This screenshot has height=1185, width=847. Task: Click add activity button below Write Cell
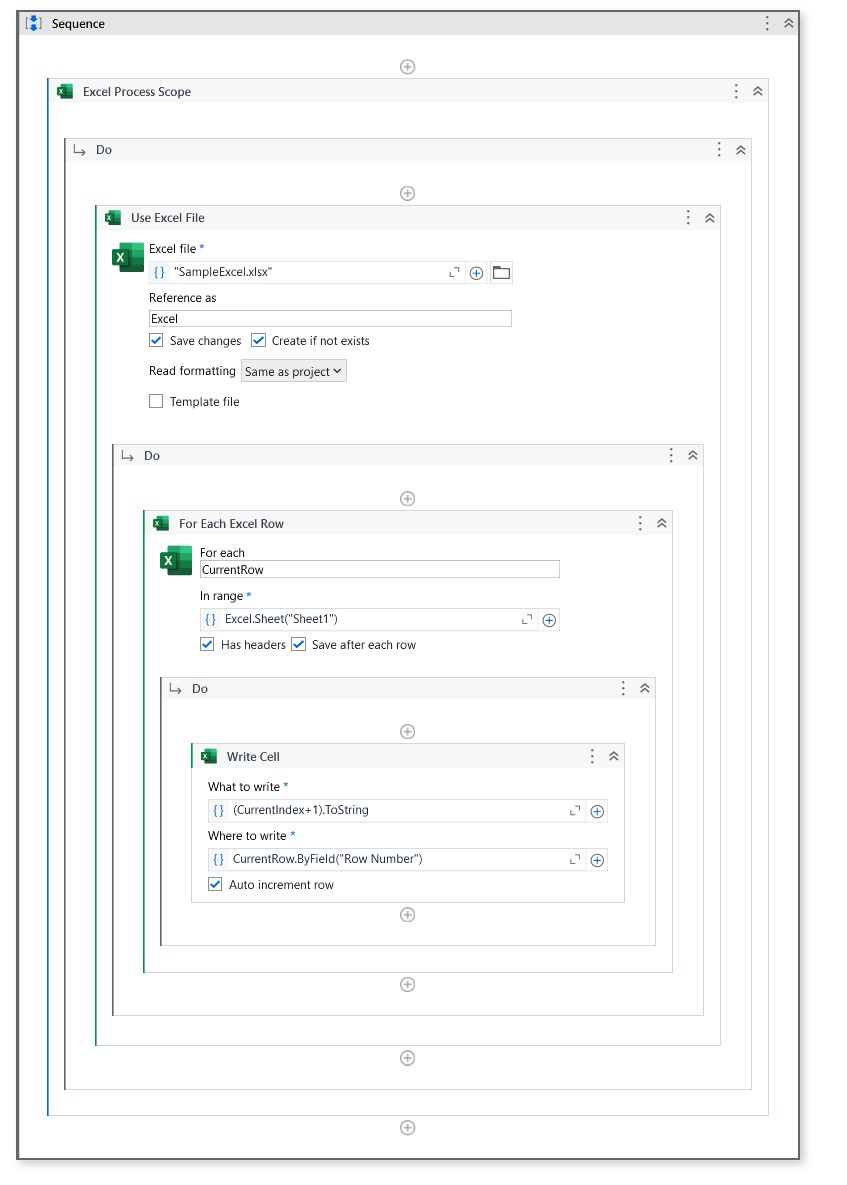pos(407,914)
